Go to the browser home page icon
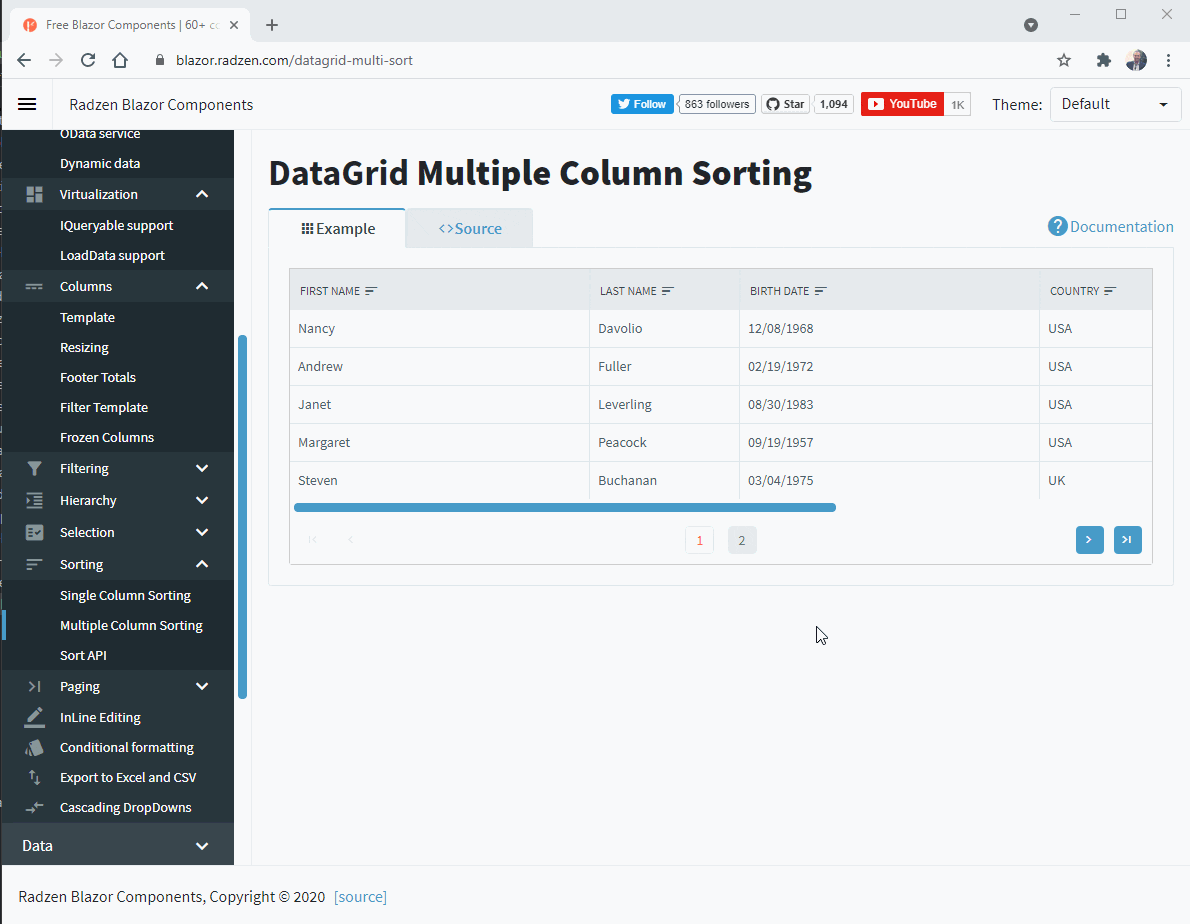 [x=120, y=60]
